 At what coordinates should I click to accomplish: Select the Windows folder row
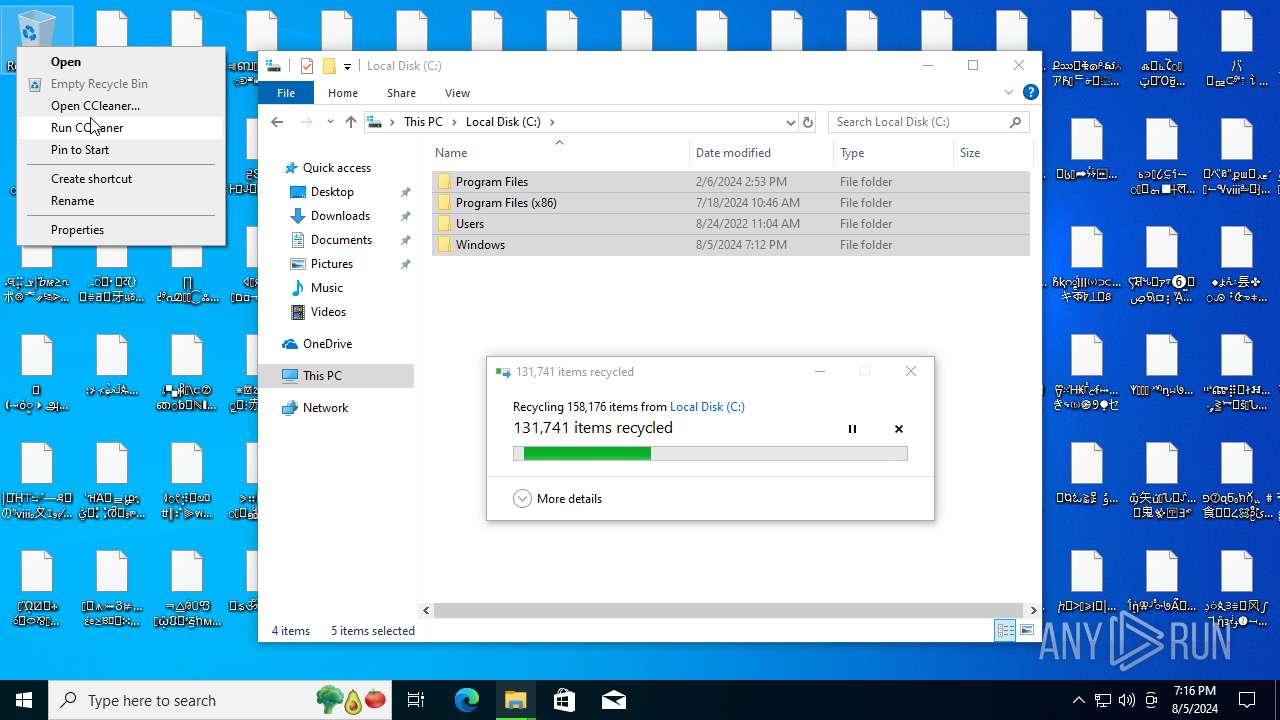[x=731, y=245]
